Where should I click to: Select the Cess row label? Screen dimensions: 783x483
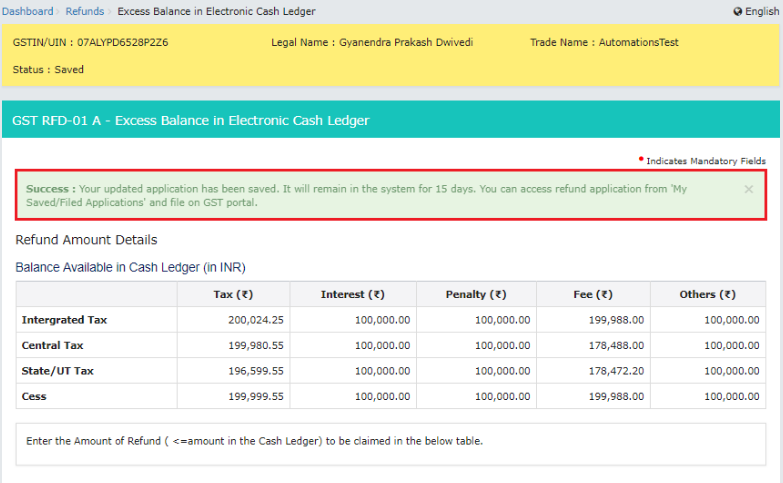click(34, 396)
